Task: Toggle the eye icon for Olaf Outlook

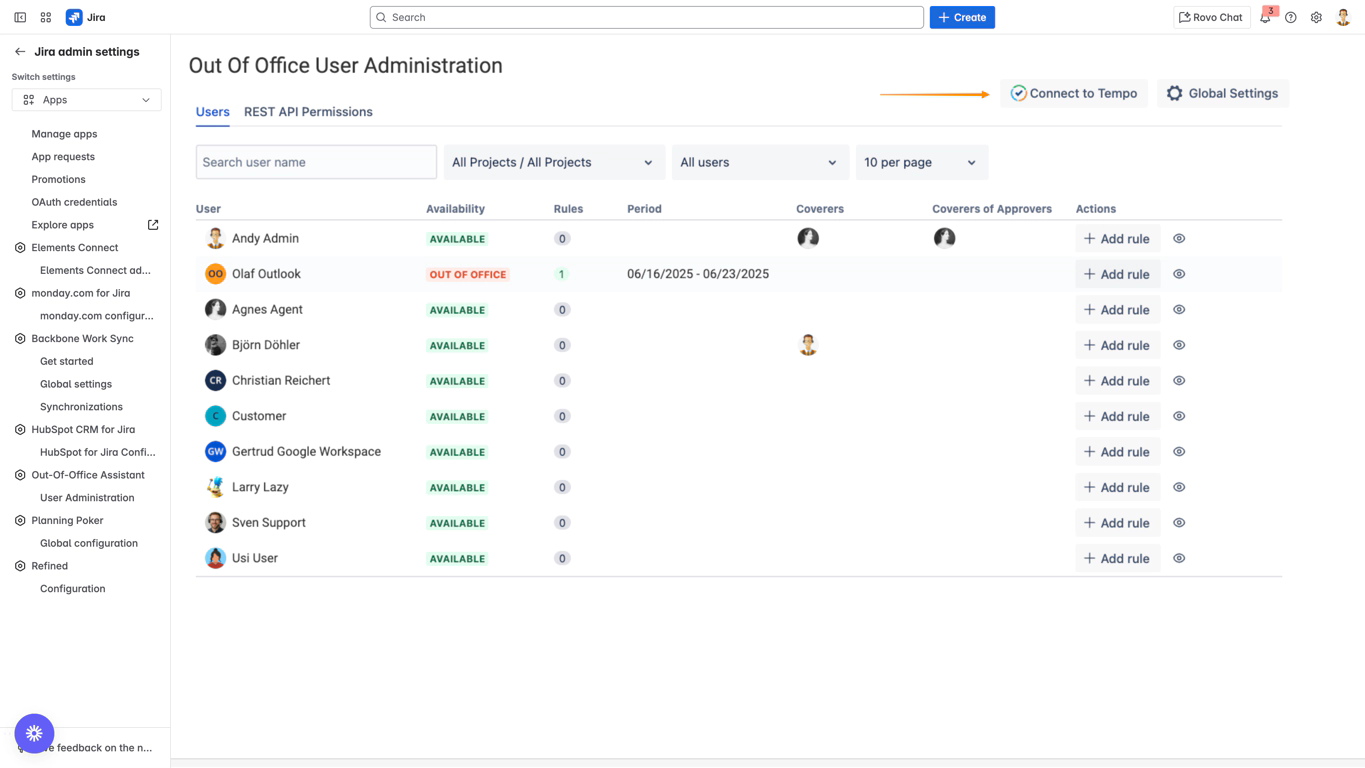Action: point(1179,274)
